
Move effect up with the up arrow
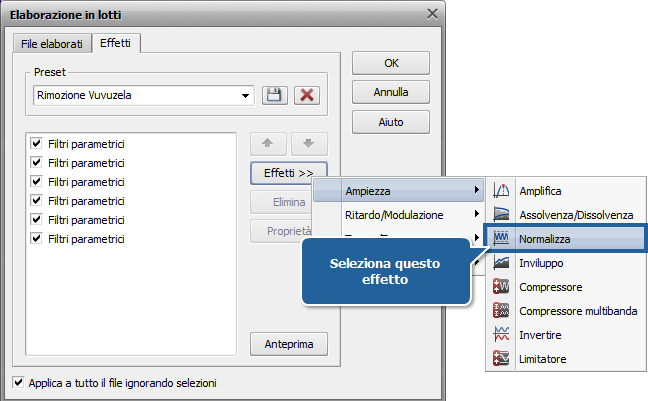(268, 143)
